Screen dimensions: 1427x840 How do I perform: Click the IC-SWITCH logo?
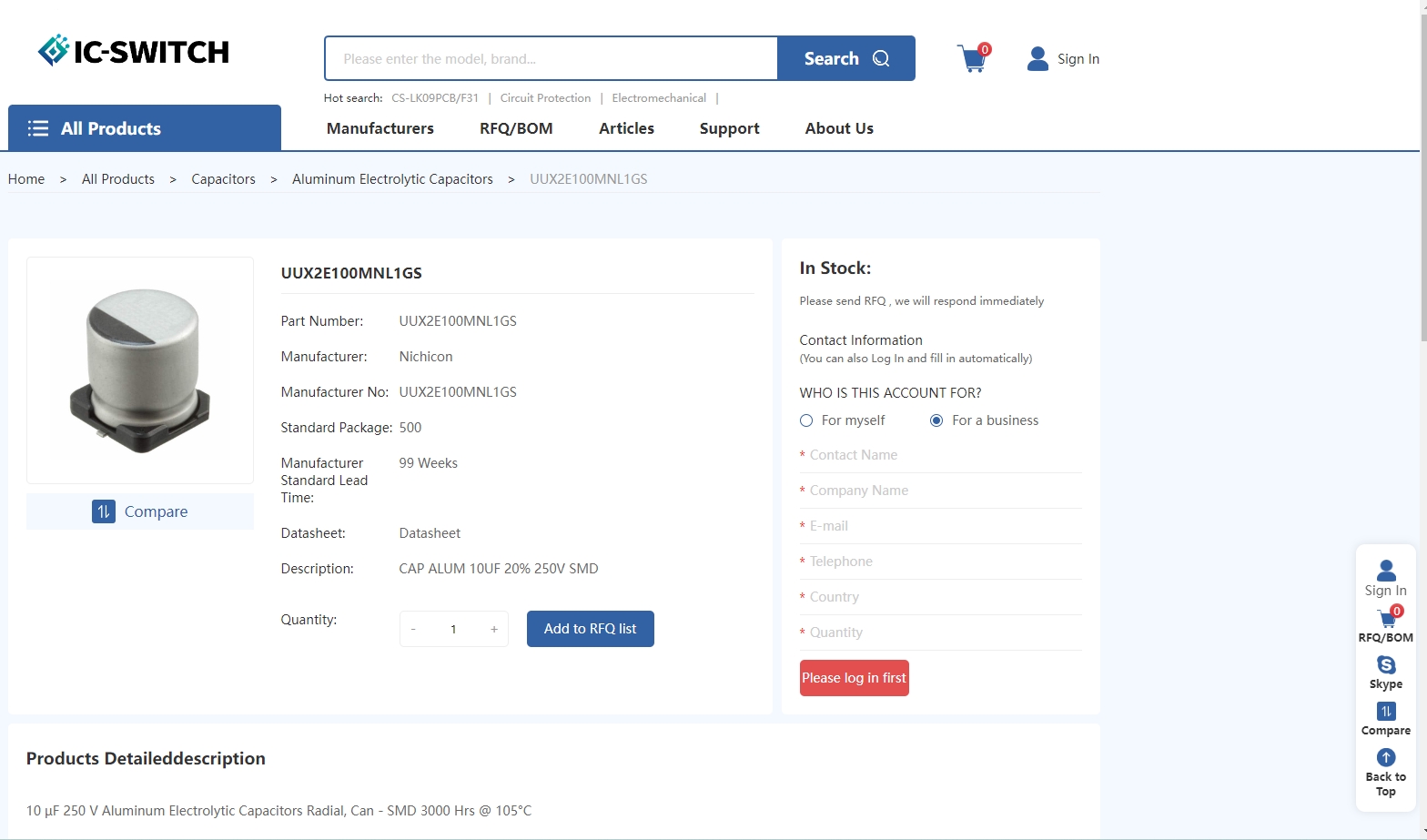click(x=134, y=51)
